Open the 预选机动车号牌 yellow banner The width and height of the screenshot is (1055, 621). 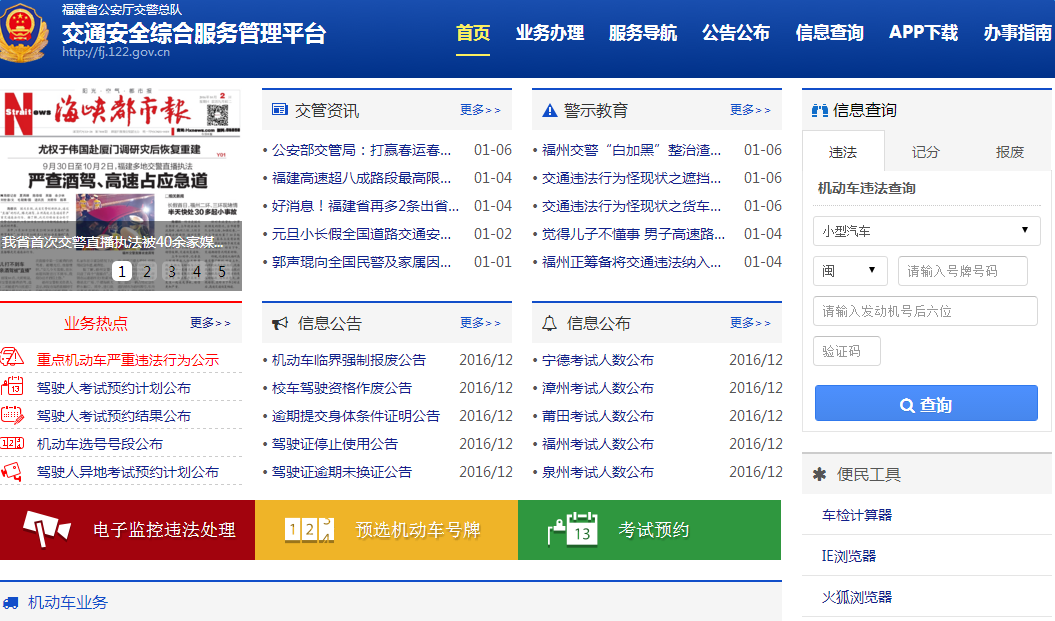(386, 529)
